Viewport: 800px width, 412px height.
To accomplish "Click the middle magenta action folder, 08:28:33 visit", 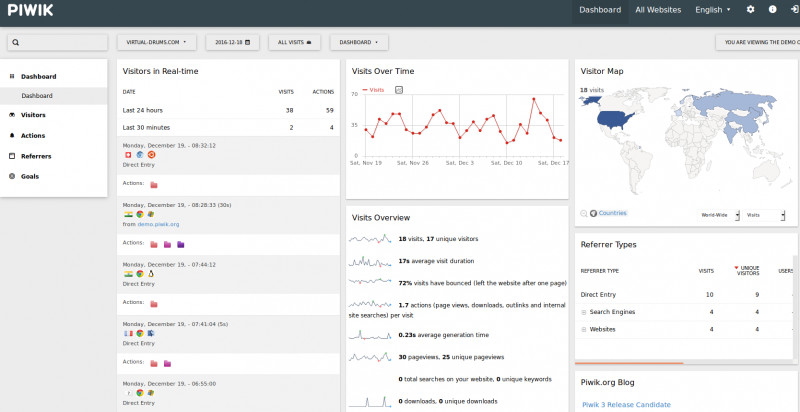I will pos(167,245).
